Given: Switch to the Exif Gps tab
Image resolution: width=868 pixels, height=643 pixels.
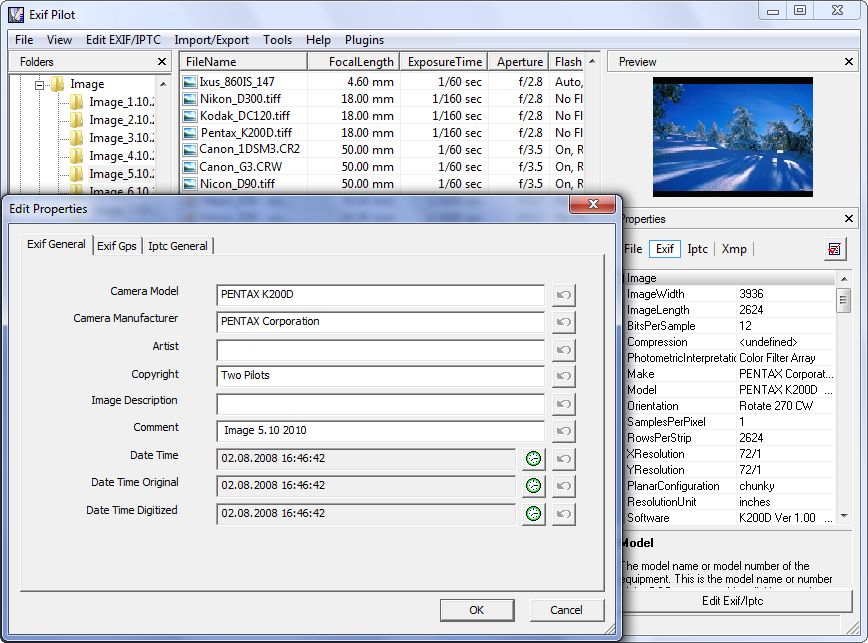Looking at the screenshot, I should [x=117, y=246].
